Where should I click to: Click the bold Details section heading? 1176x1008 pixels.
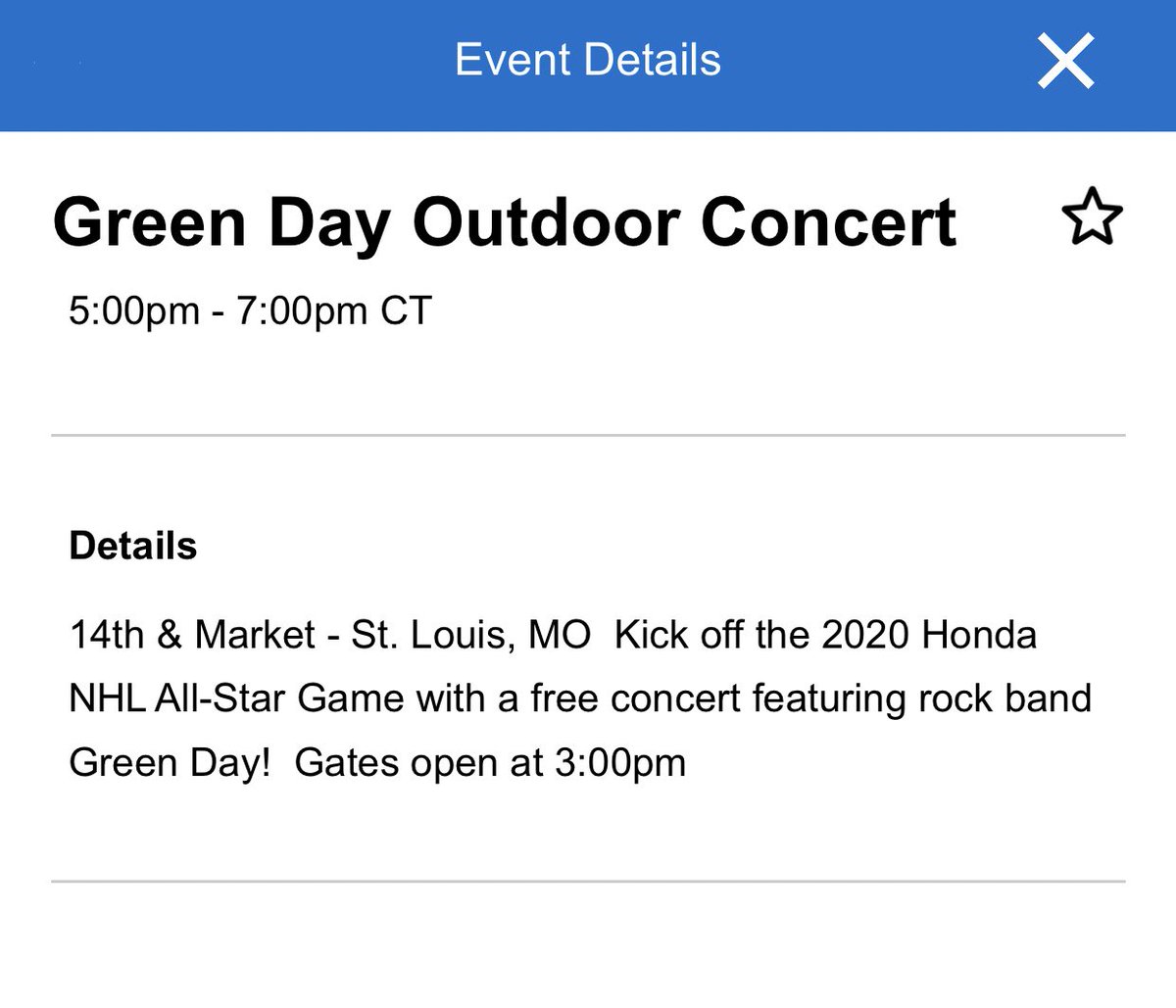(133, 546)
